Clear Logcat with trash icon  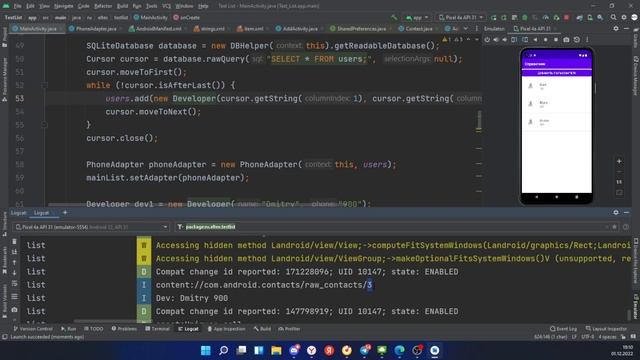tap(14, 241)
